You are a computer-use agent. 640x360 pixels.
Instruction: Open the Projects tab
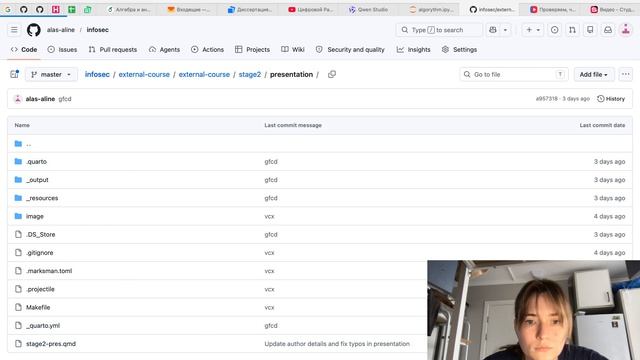coord(253,49)
